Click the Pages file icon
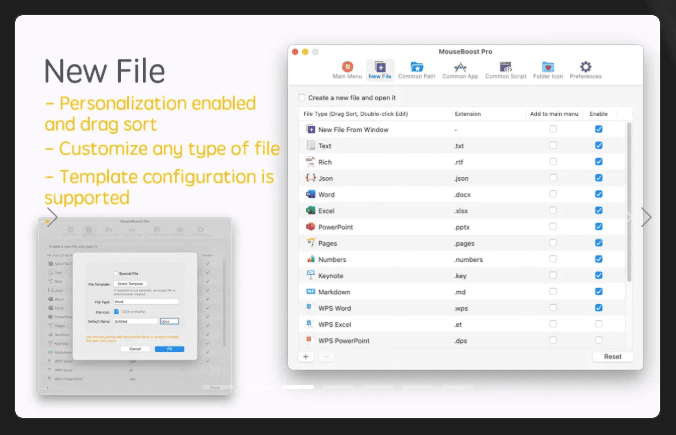The image size is (676, 435). pos(310,243)
